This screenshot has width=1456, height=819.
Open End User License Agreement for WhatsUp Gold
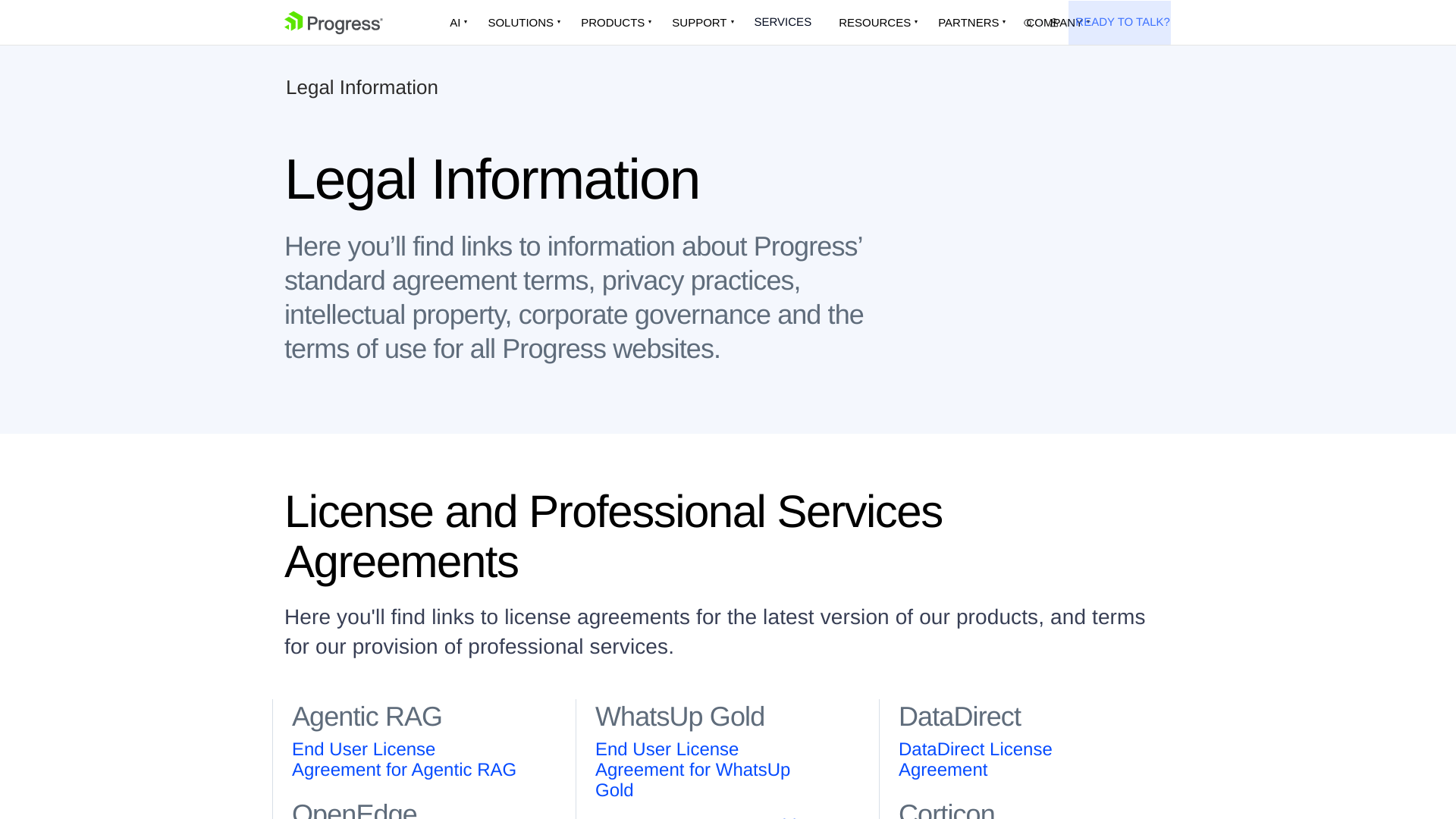(692, 769)
